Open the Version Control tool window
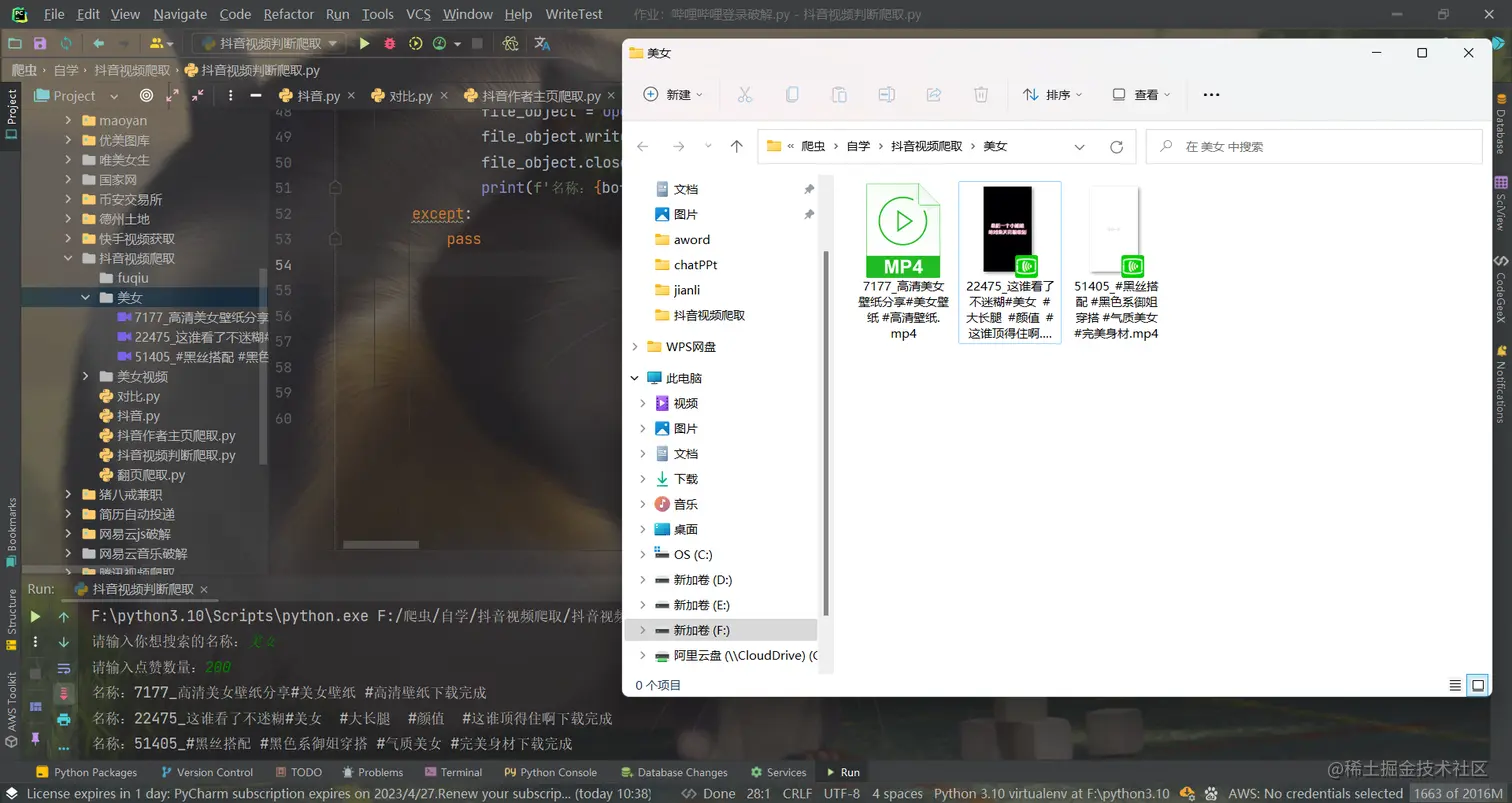The image size is (1512, 803). (206, 772)
